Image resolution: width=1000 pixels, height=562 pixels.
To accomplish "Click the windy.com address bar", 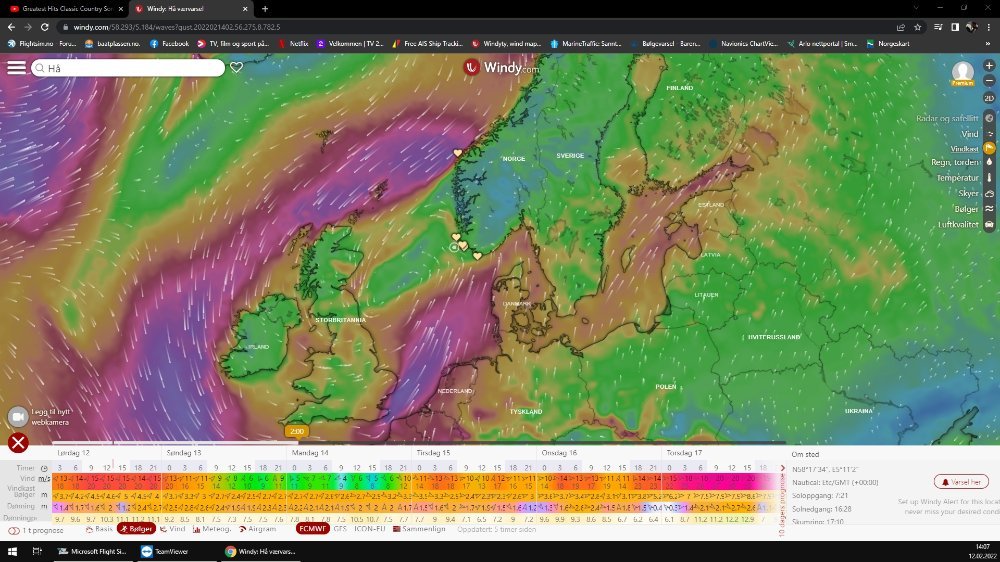I will [475, 27].
